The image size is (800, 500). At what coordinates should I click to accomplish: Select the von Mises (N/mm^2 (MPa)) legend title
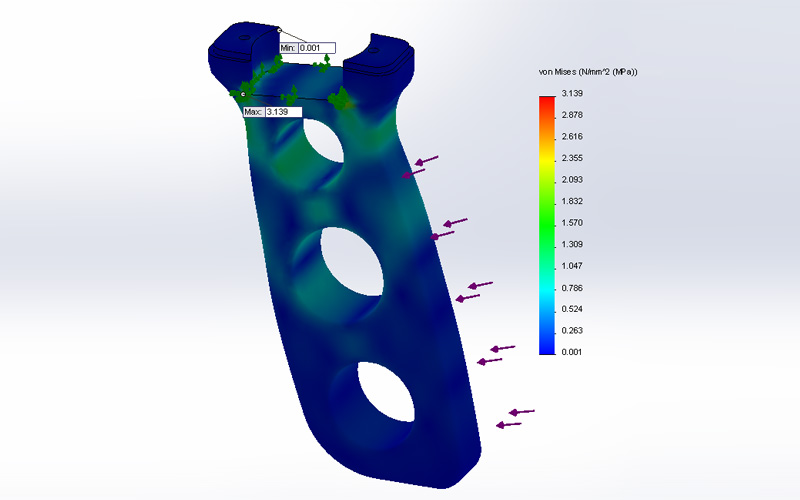(x=588, y=72)
